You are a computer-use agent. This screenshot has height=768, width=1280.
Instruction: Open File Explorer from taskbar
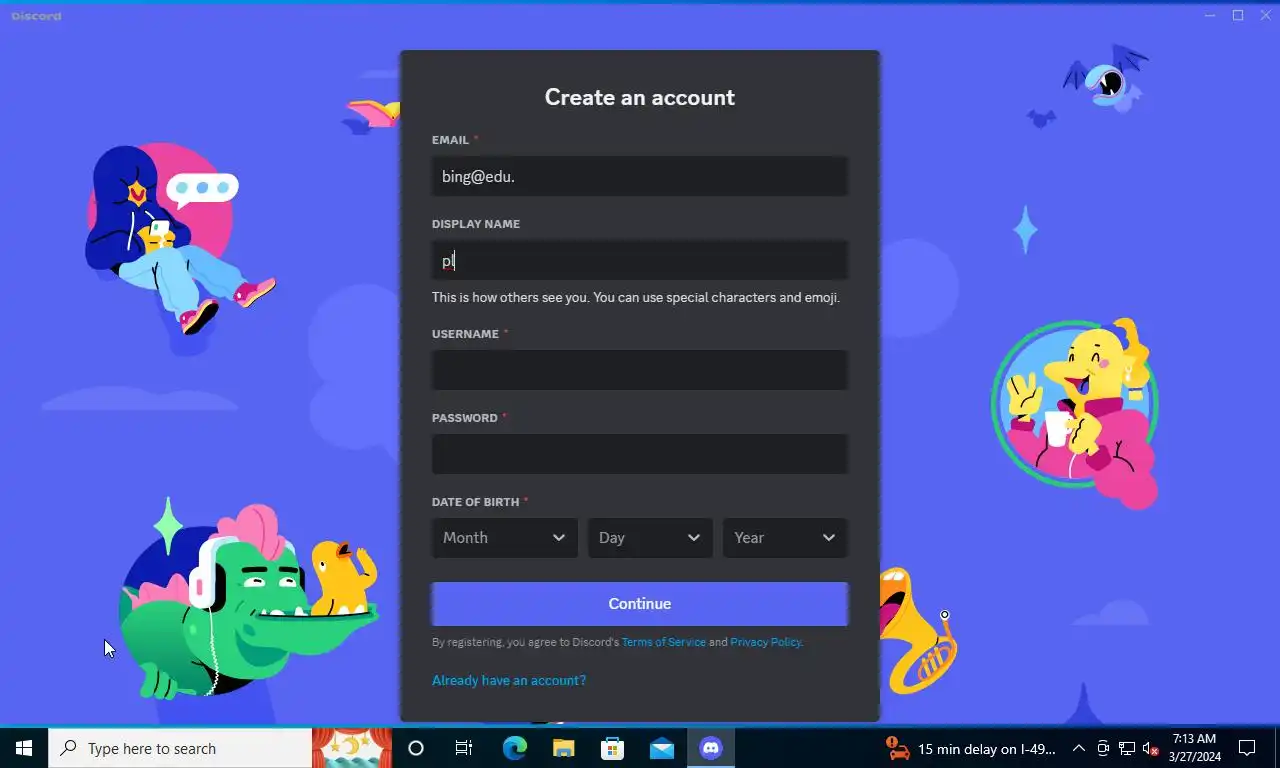point(563,748)
